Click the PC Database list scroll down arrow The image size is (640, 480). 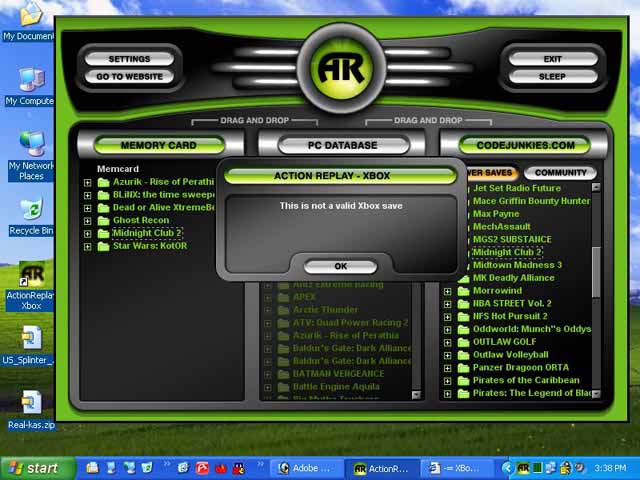pos(416,394)
